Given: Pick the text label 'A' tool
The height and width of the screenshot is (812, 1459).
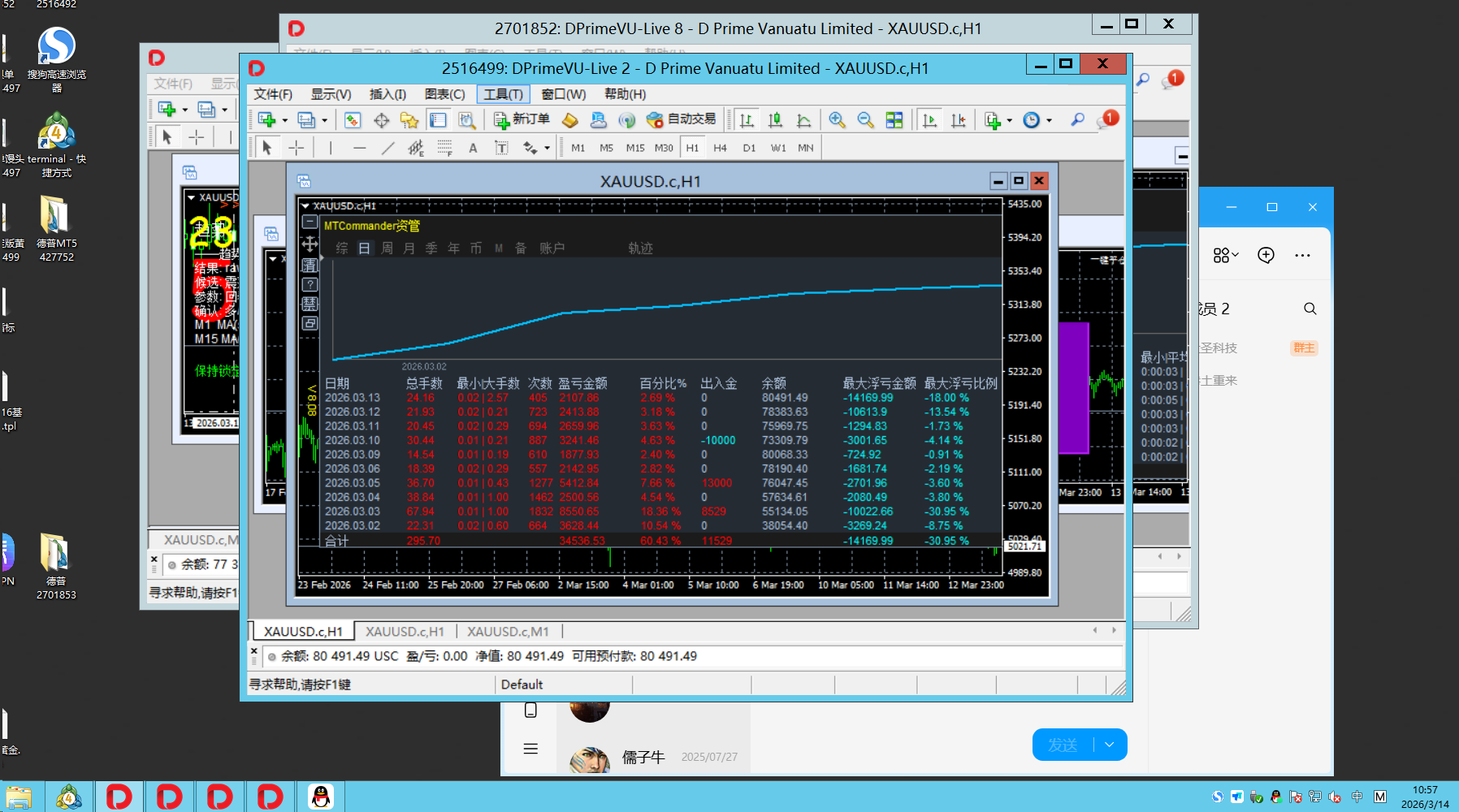Looking at the screenshot, I should (x=473, y=148).
